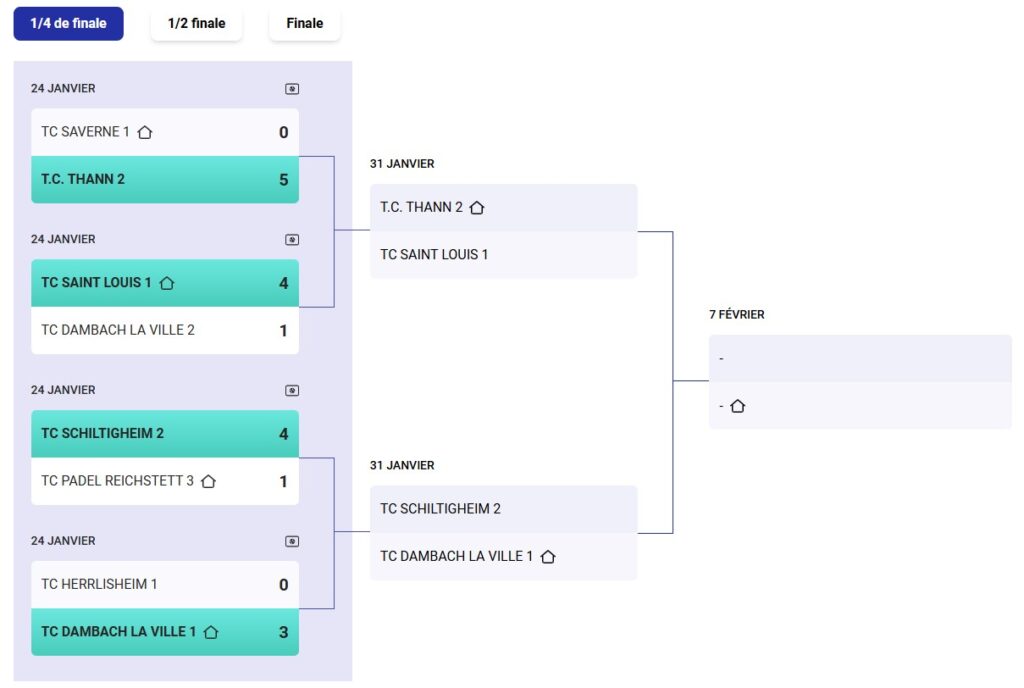Select winning T.C. THANN 2 quarter-final row

tap(165, 180)
